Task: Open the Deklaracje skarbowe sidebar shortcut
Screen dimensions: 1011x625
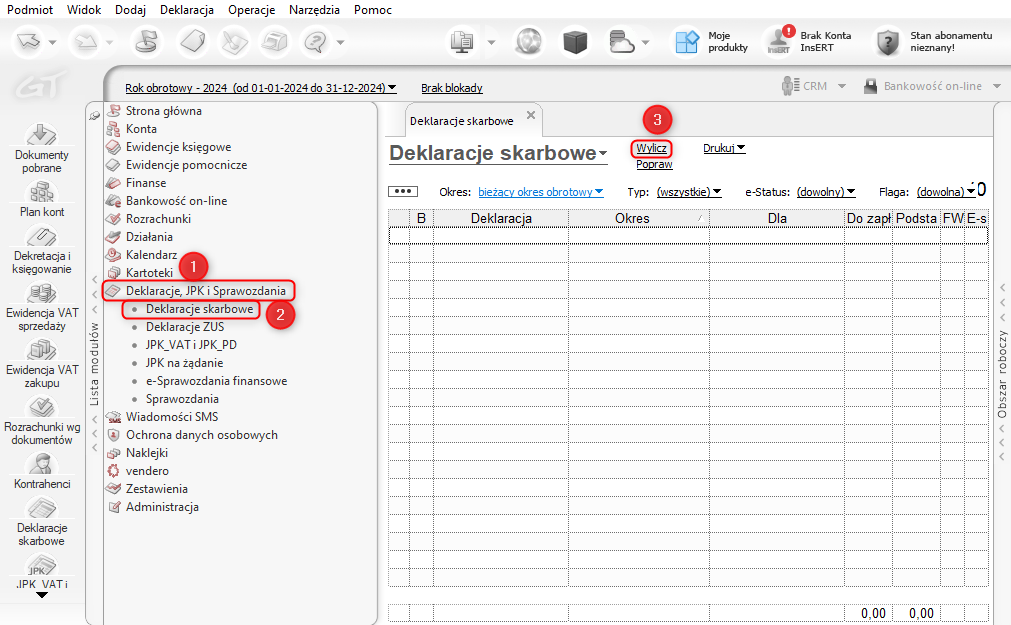Action: (41, 522)
